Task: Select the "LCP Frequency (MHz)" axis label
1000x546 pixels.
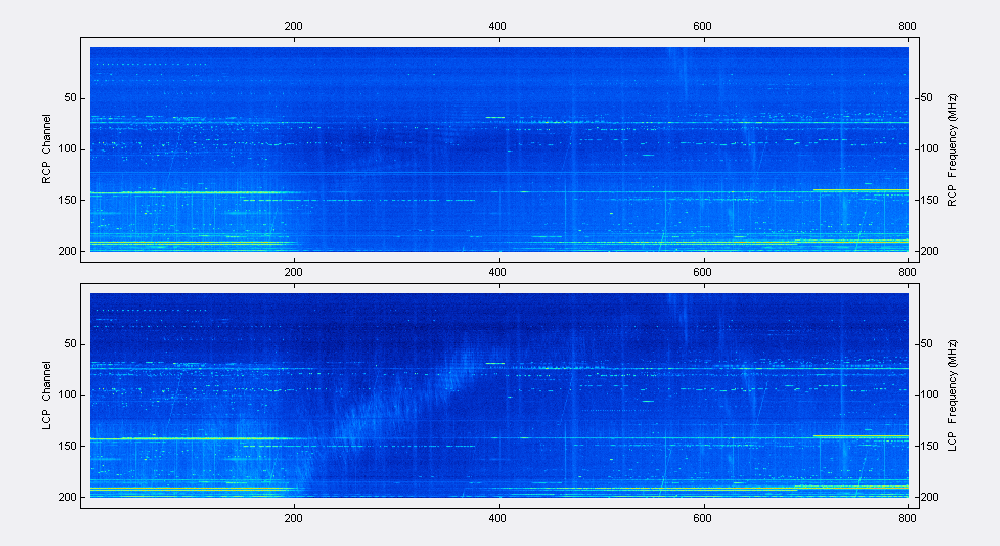Action: pyautogui.click(x=952, y=396)
